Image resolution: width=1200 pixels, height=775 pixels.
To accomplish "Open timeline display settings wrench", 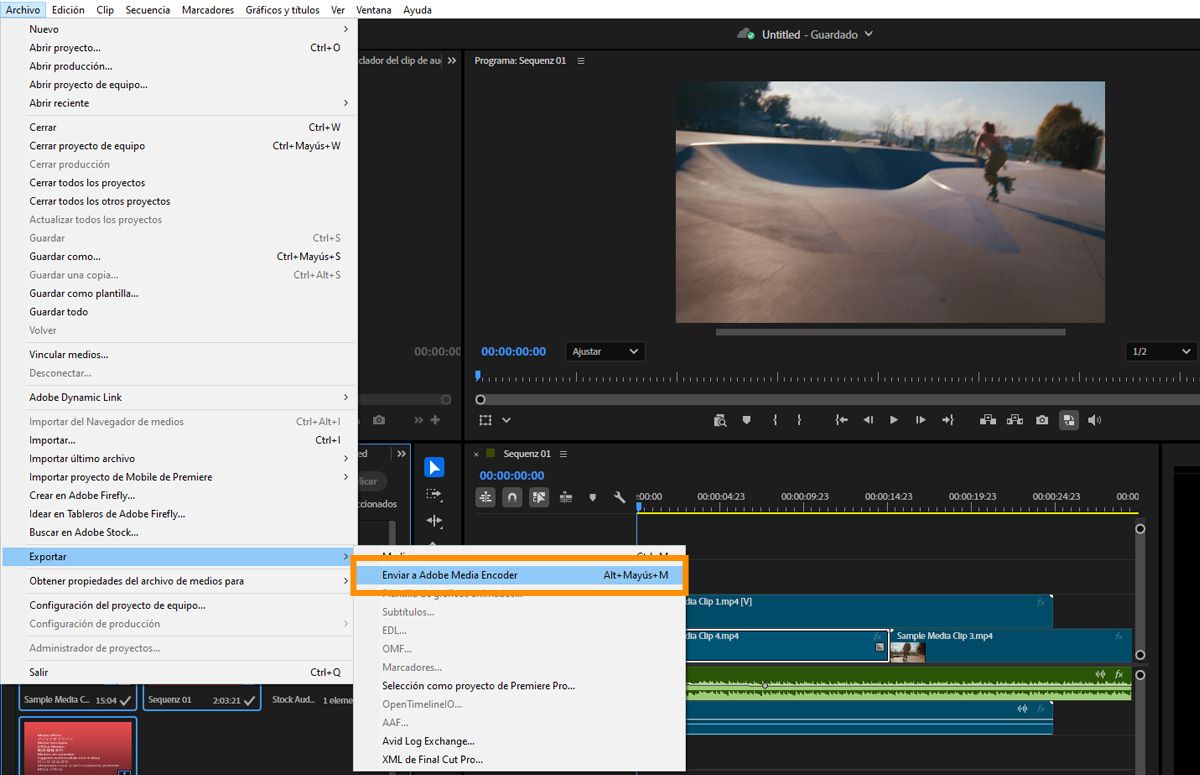I will (x=619, y=497).
